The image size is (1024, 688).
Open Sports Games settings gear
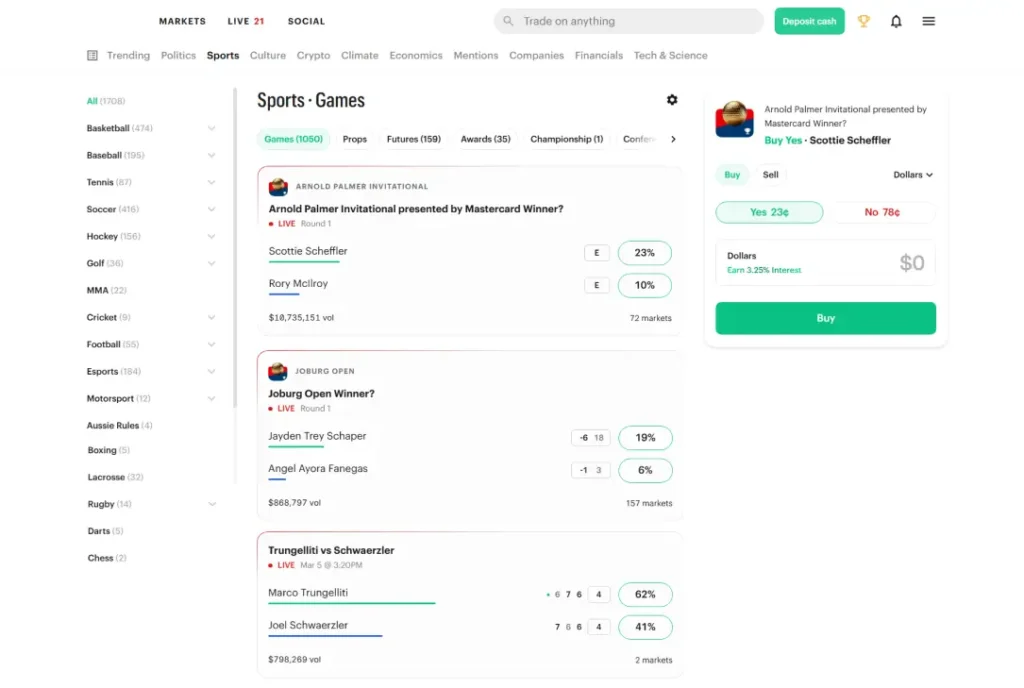671,100
